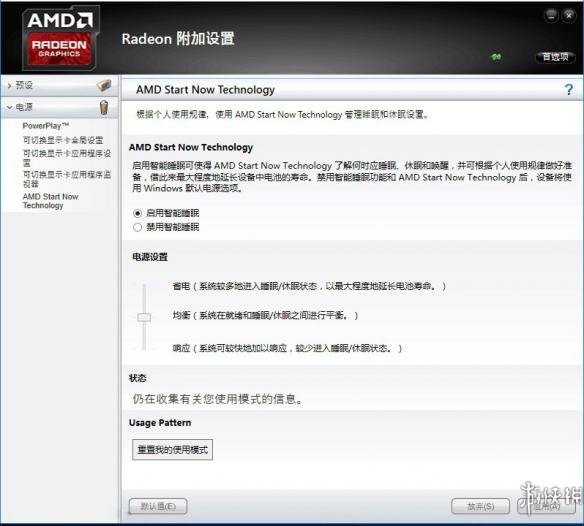The width and height of the screenshot is (584, 526).
Task: Click the power setting slider handle
Action: 144,317
